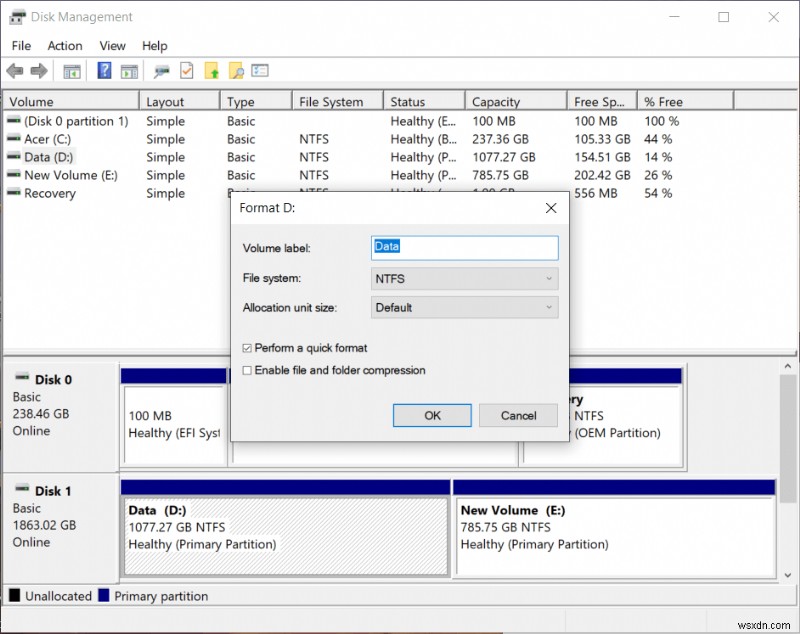Sort by the Free Sp... column header
The image size is (800, 634).
click(602, 102)
